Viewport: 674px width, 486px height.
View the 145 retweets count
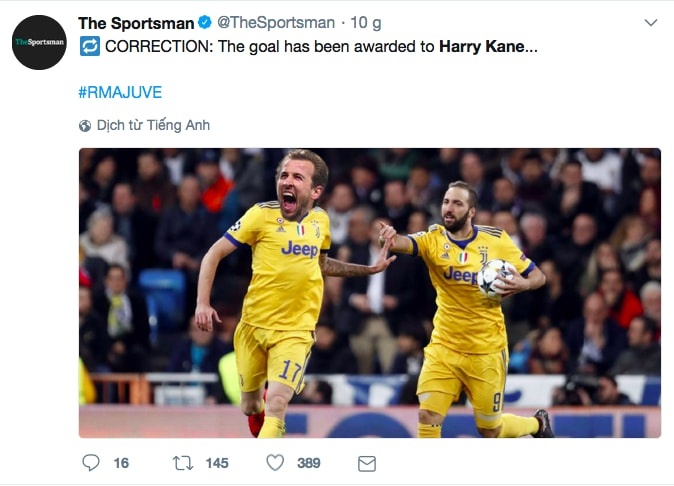click(216, 463)
